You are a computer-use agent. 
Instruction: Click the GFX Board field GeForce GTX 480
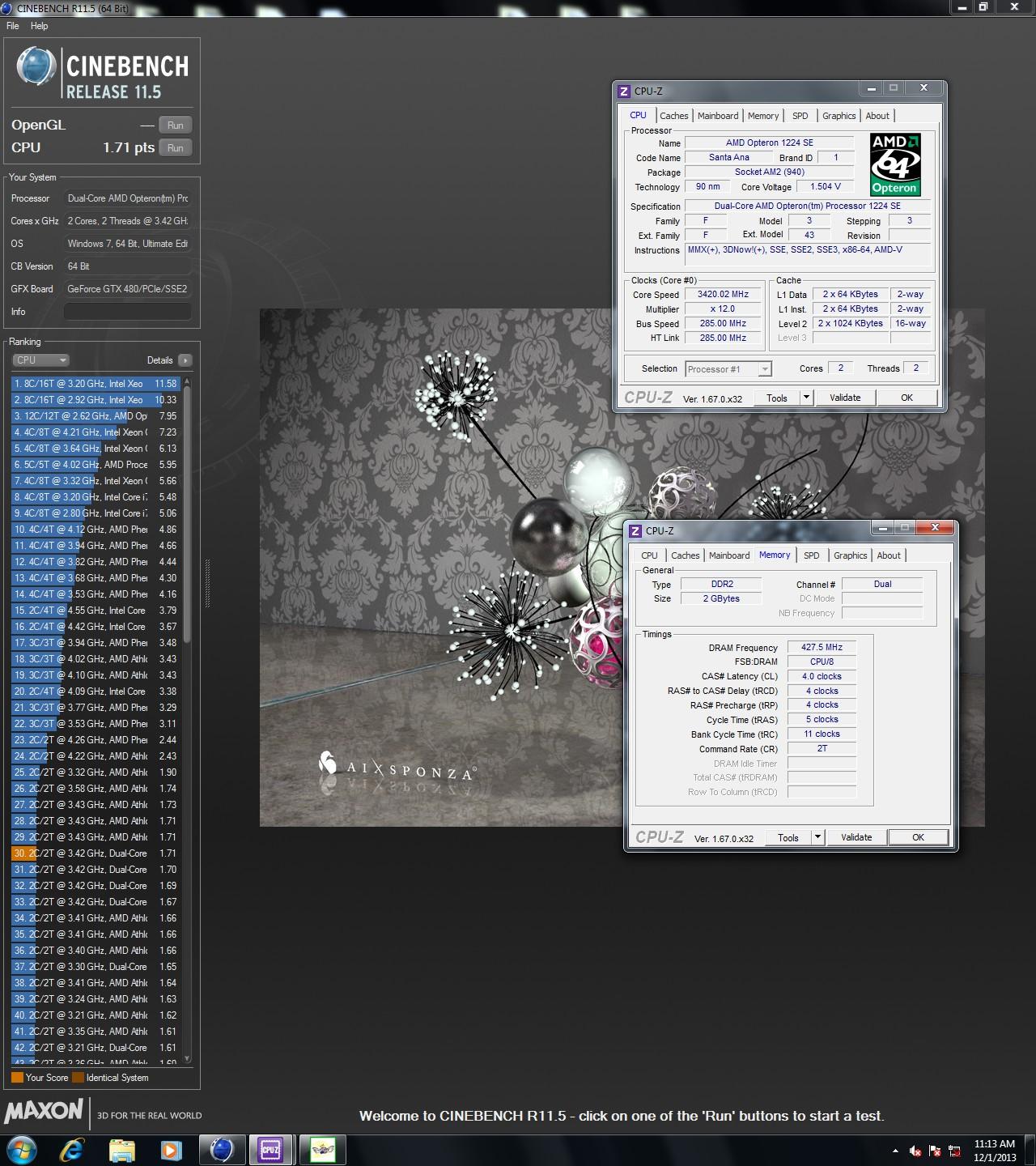coord(128,289)
